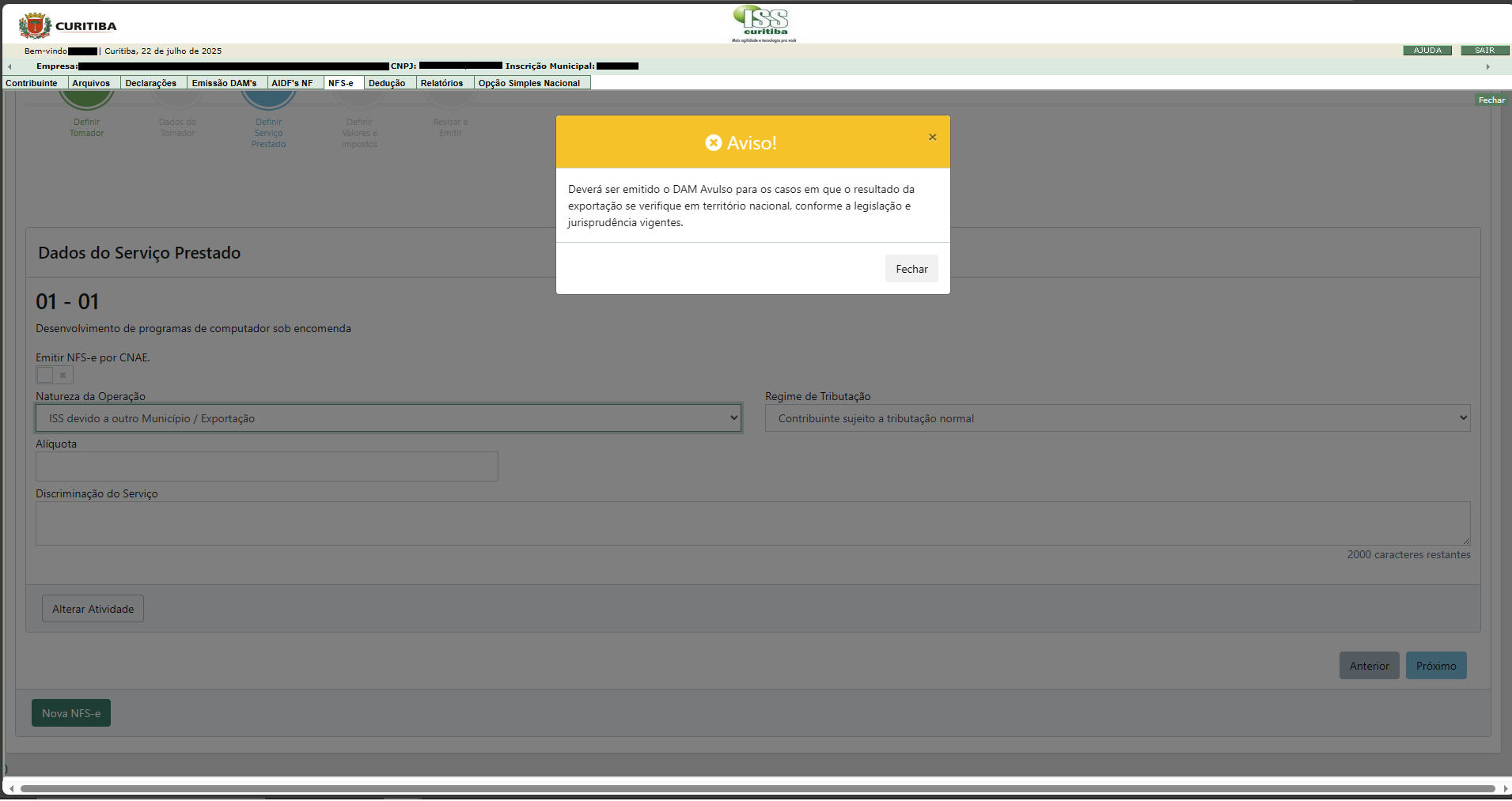Click into the Alíquota input field
Viewport: 1512px width, 801px height.
coord(267,467)
